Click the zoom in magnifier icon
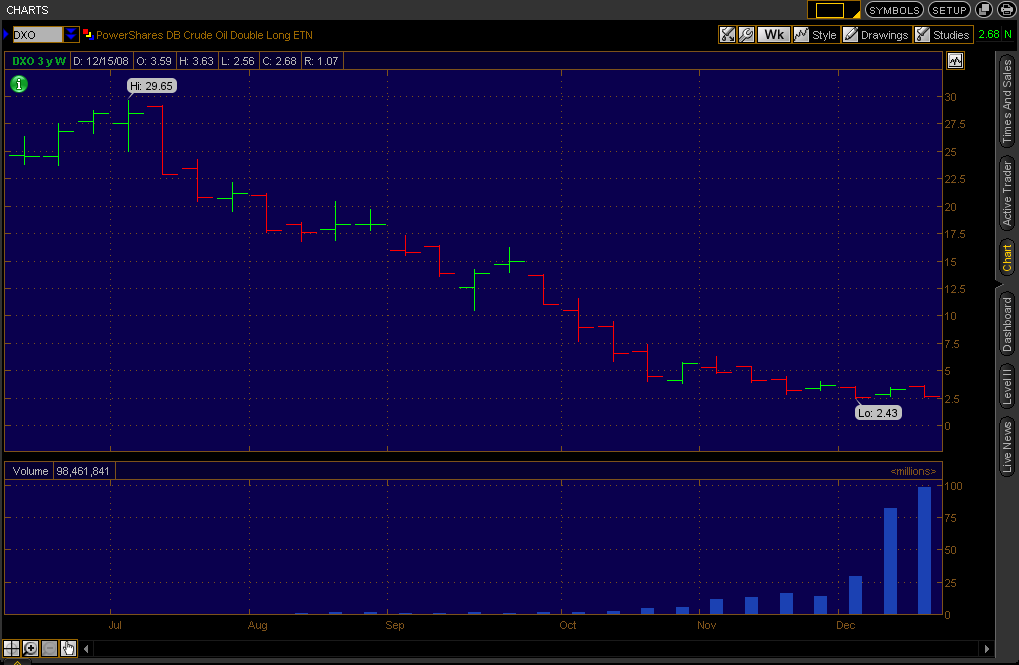The width and height of the screenshot is (1019, 665). [x=30, y=648]
